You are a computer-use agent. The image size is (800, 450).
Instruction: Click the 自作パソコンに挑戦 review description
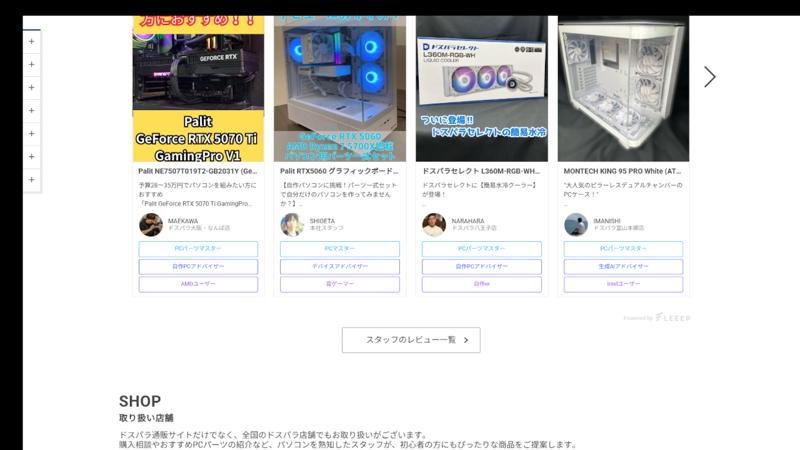click(339, 194)
